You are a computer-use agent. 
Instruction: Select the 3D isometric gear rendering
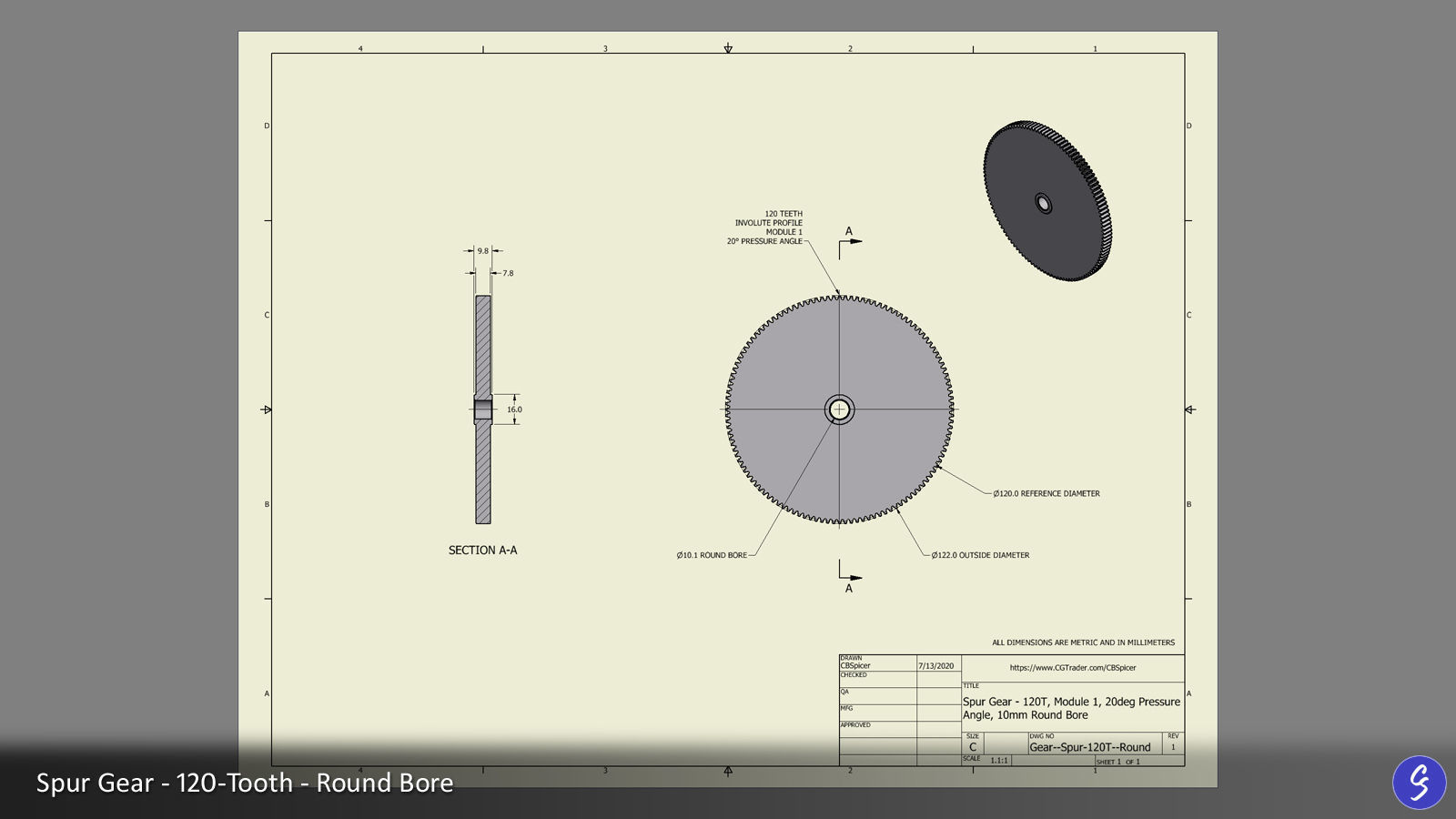(x=1047, y=201)
